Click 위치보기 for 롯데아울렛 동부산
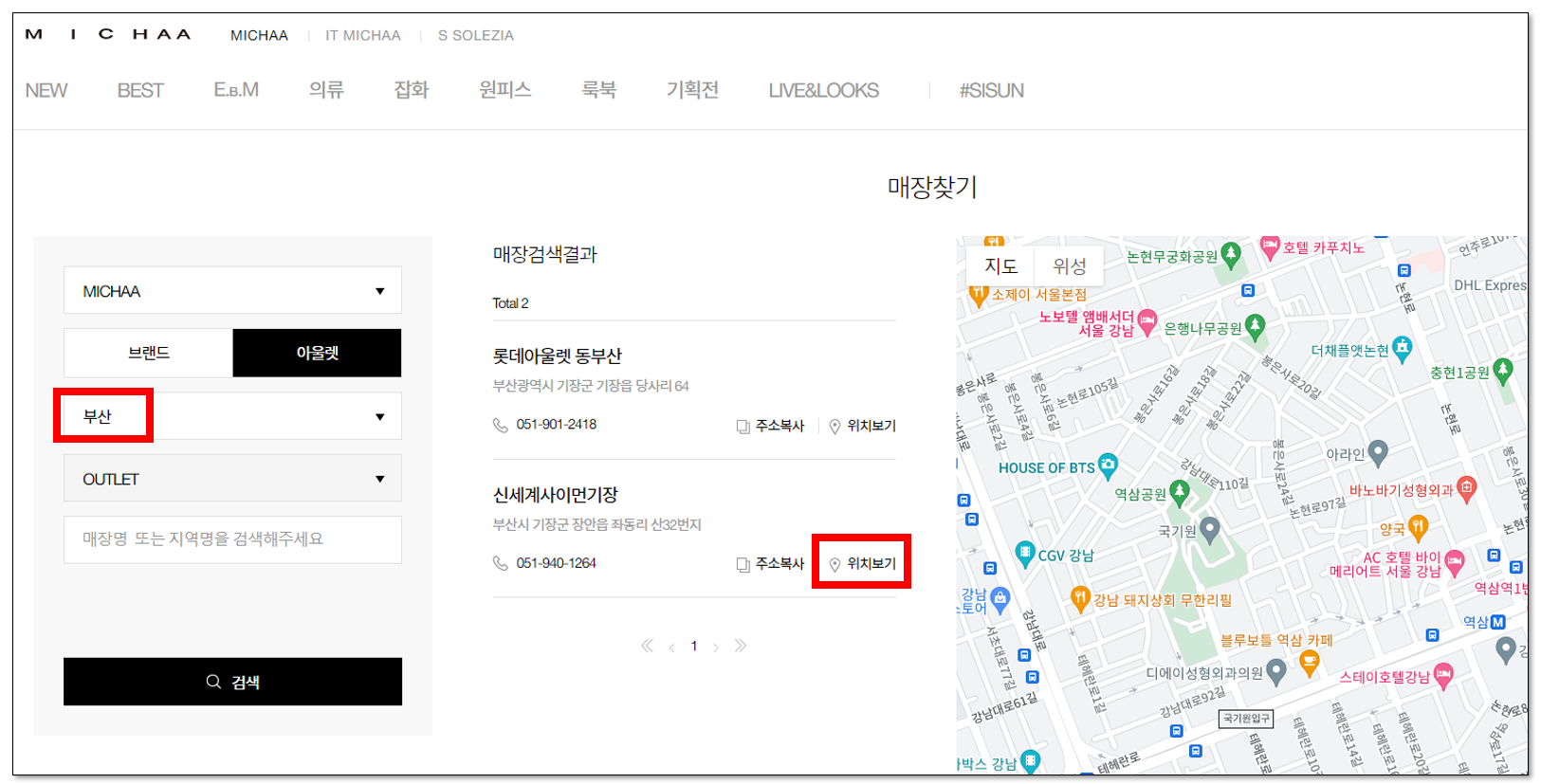This screenshot has width=1541, height=784. click(862, 427)
